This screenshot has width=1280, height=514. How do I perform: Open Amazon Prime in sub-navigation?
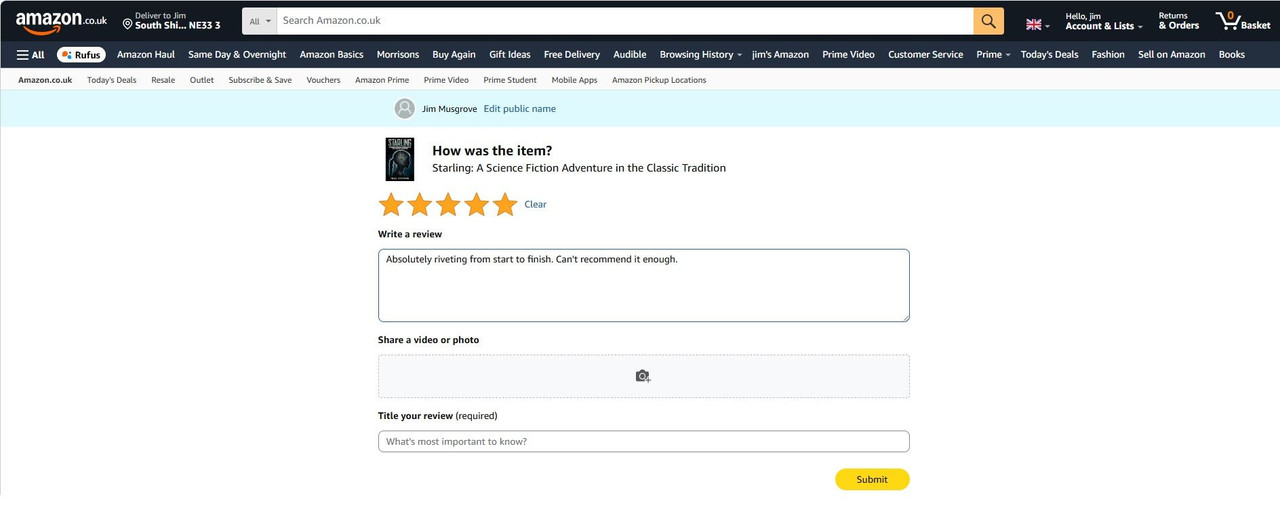(x=382, y=80)
